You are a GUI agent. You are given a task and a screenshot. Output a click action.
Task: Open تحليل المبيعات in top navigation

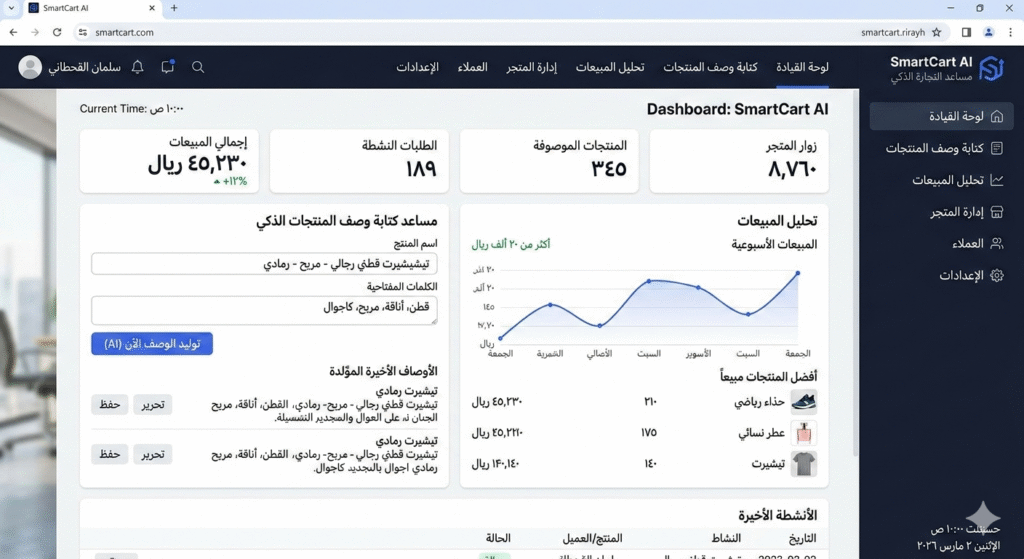pos(609,67)
